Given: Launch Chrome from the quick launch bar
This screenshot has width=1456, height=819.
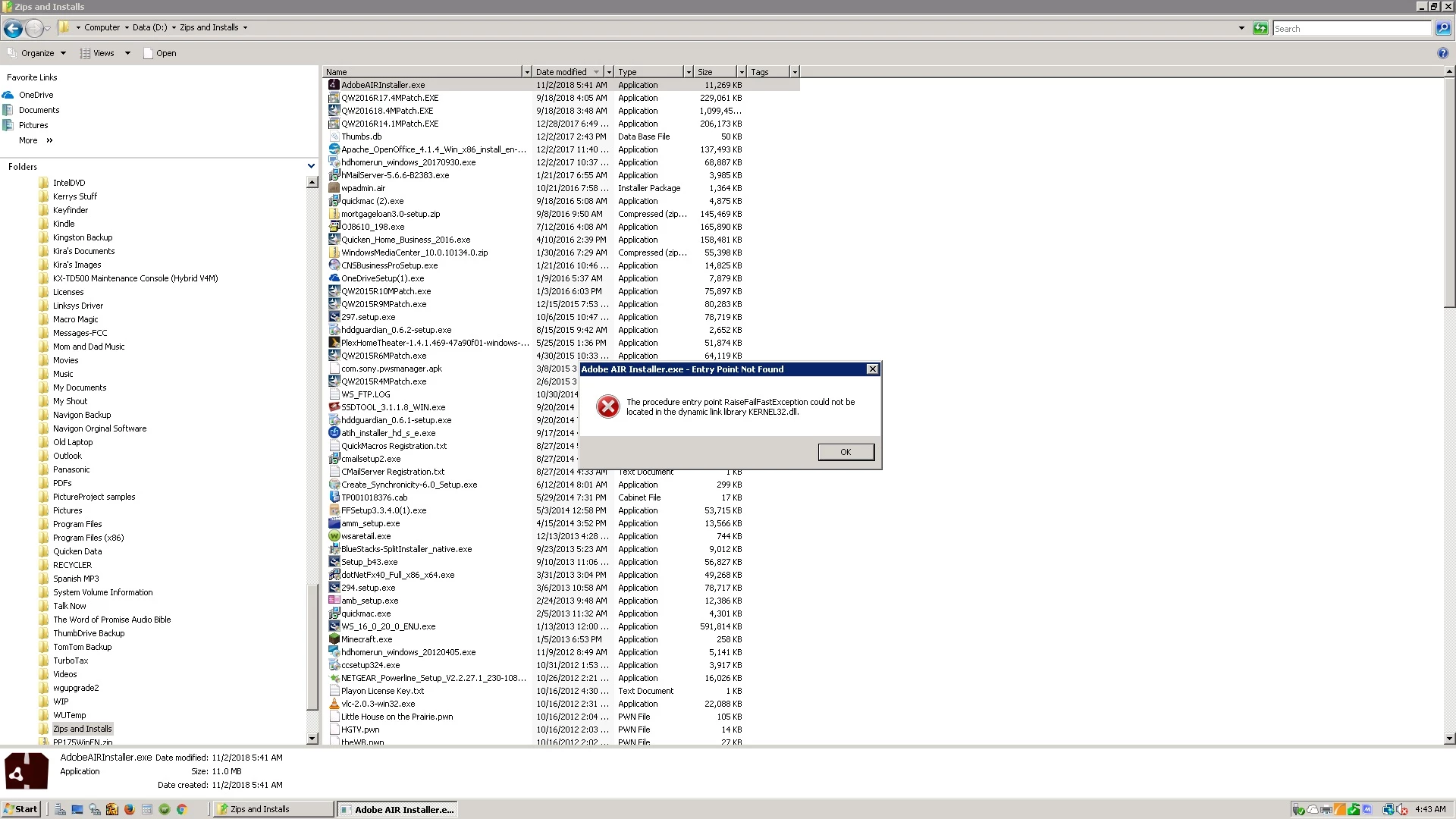Looking at the screenshot, I should [x=182, y=809].
